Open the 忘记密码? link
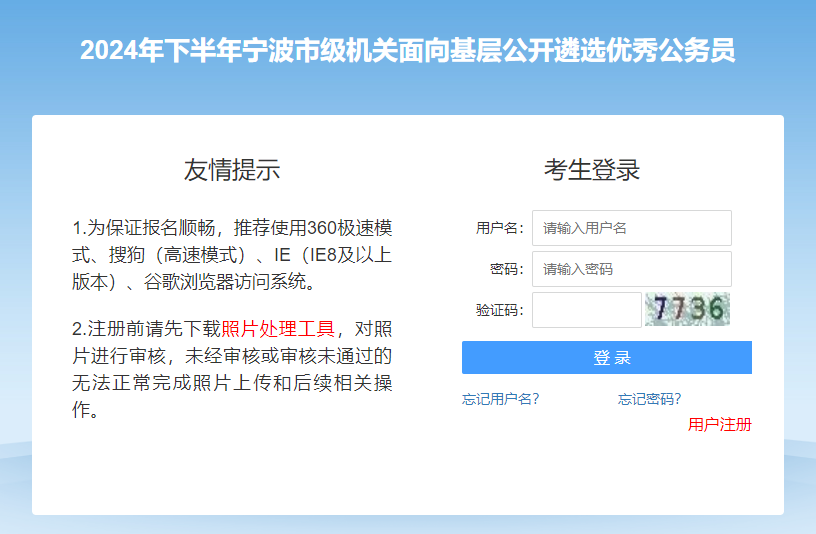The height and width of the screenshot is (534, 816). tap(649, 399)
